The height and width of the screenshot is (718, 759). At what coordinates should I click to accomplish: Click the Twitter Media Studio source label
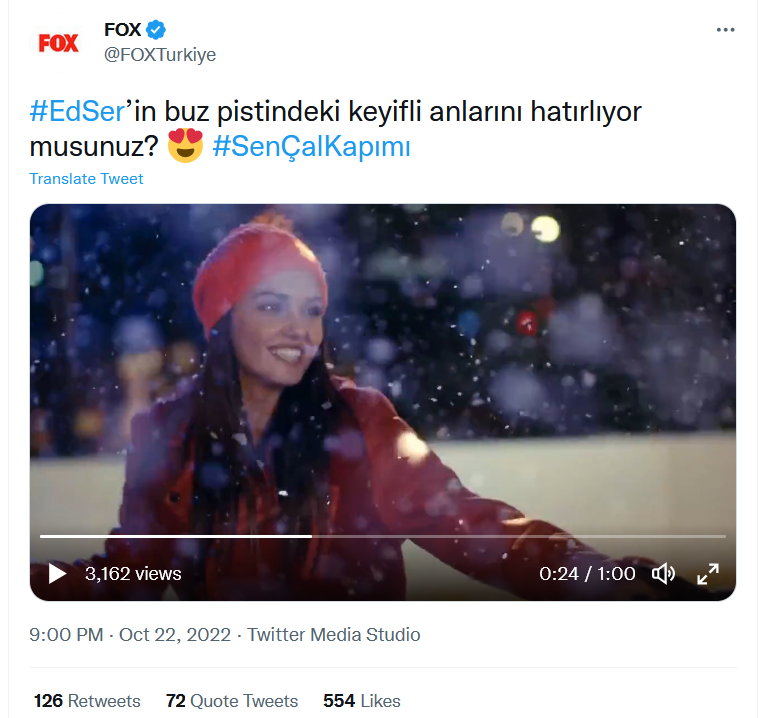coord(334,635)
